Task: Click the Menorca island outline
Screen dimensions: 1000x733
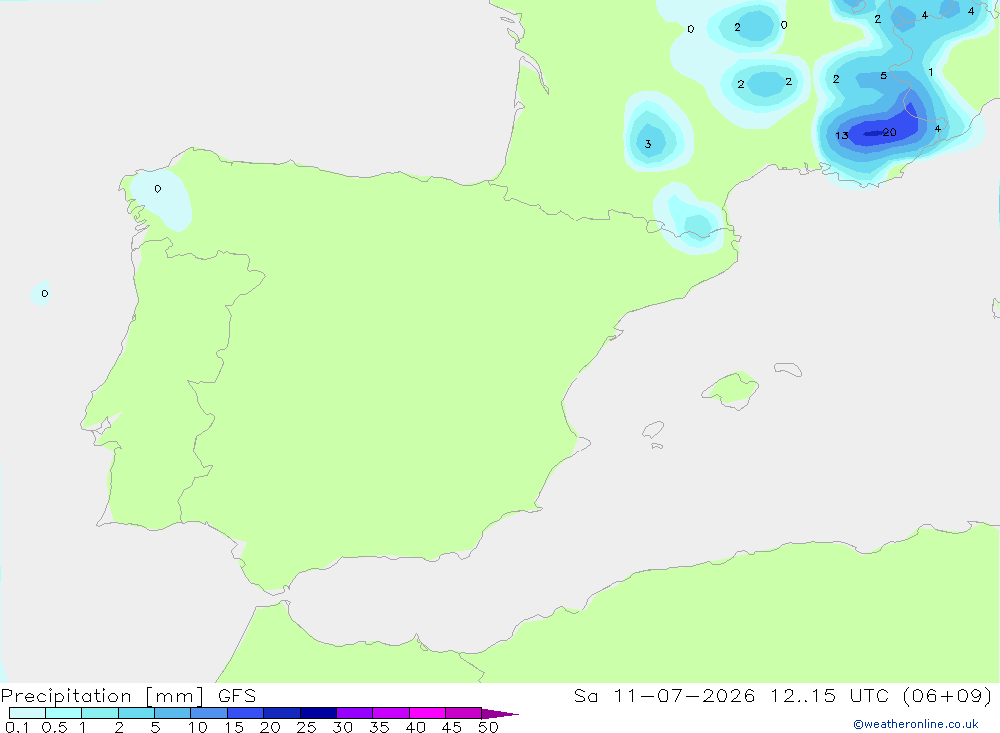Action: (788, 369)
